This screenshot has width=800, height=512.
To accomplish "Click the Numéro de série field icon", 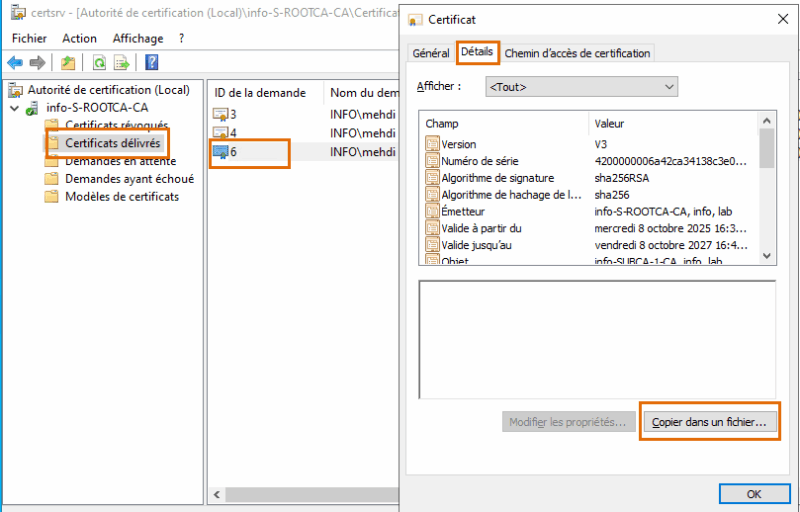I will tap(432, 161).
